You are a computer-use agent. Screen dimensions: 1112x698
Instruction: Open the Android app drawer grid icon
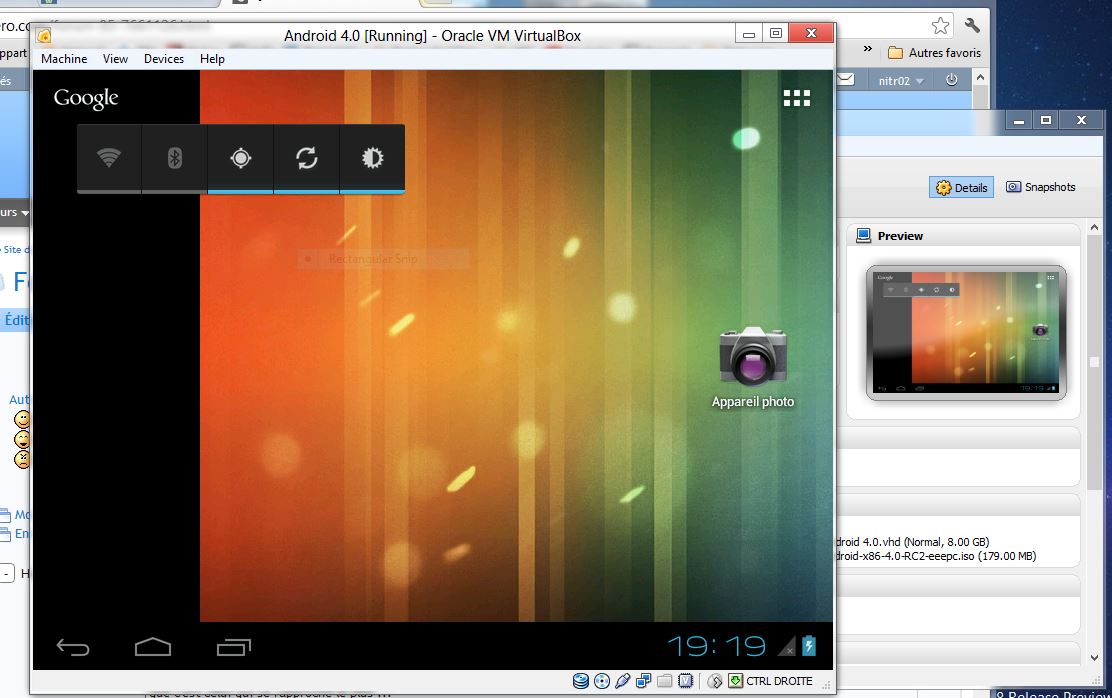point(797,97)
